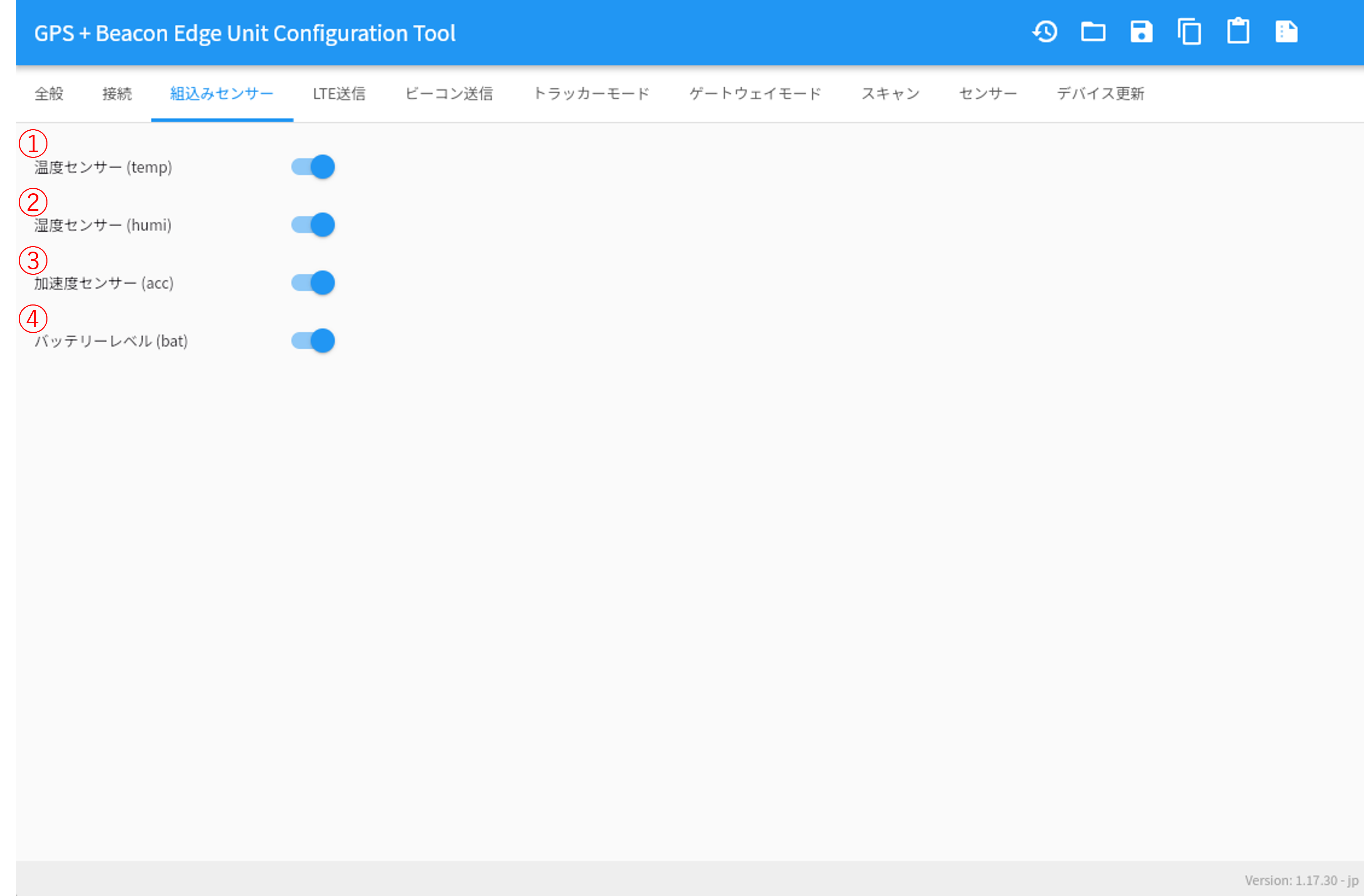Click the clipboard paste icon
Screen dimensions: 1364x896
tap(1238, 31)
